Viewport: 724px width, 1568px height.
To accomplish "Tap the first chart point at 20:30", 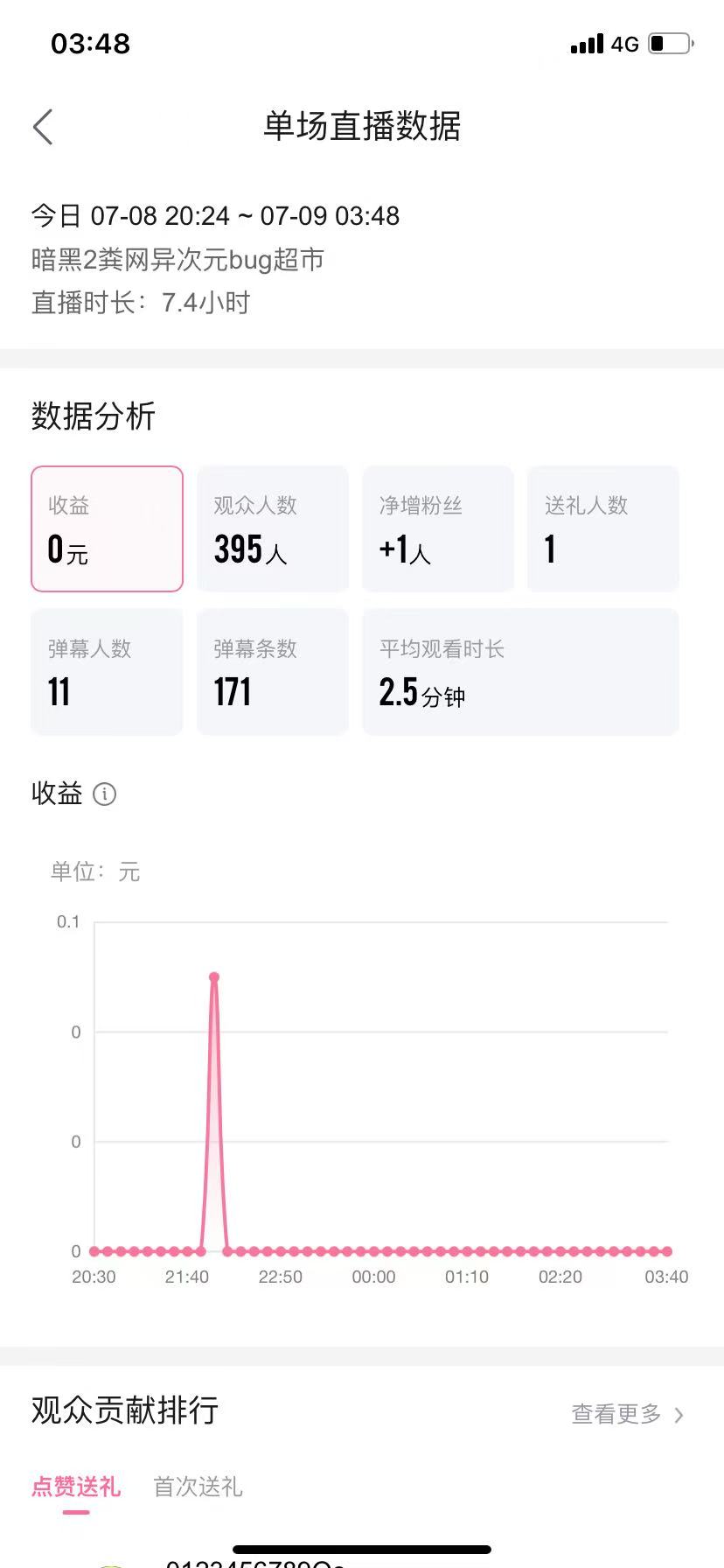I will point(94,1251).
